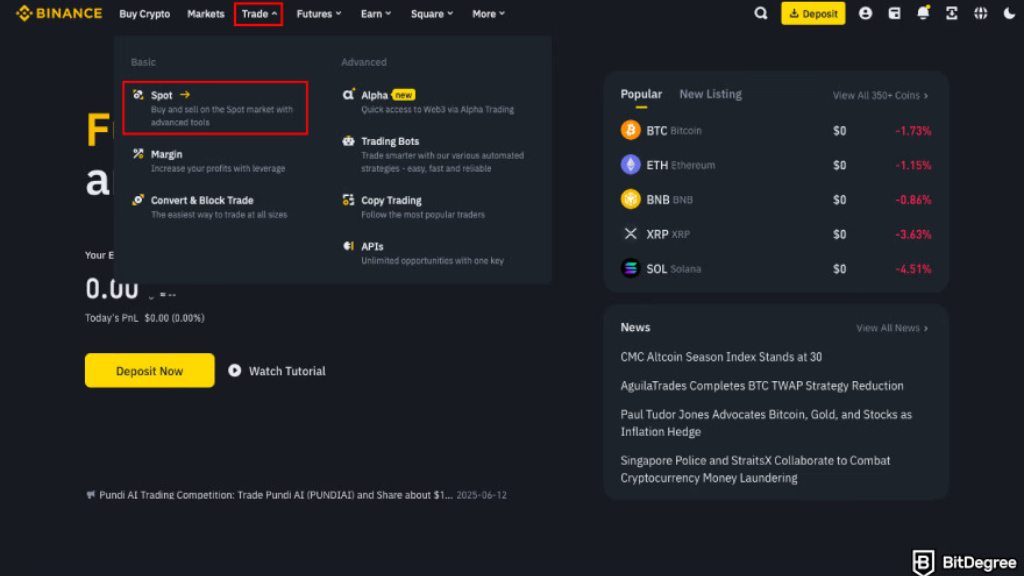Click the Trading Bots robot icon
1024x576 pixels.
(x=349, y=141)
